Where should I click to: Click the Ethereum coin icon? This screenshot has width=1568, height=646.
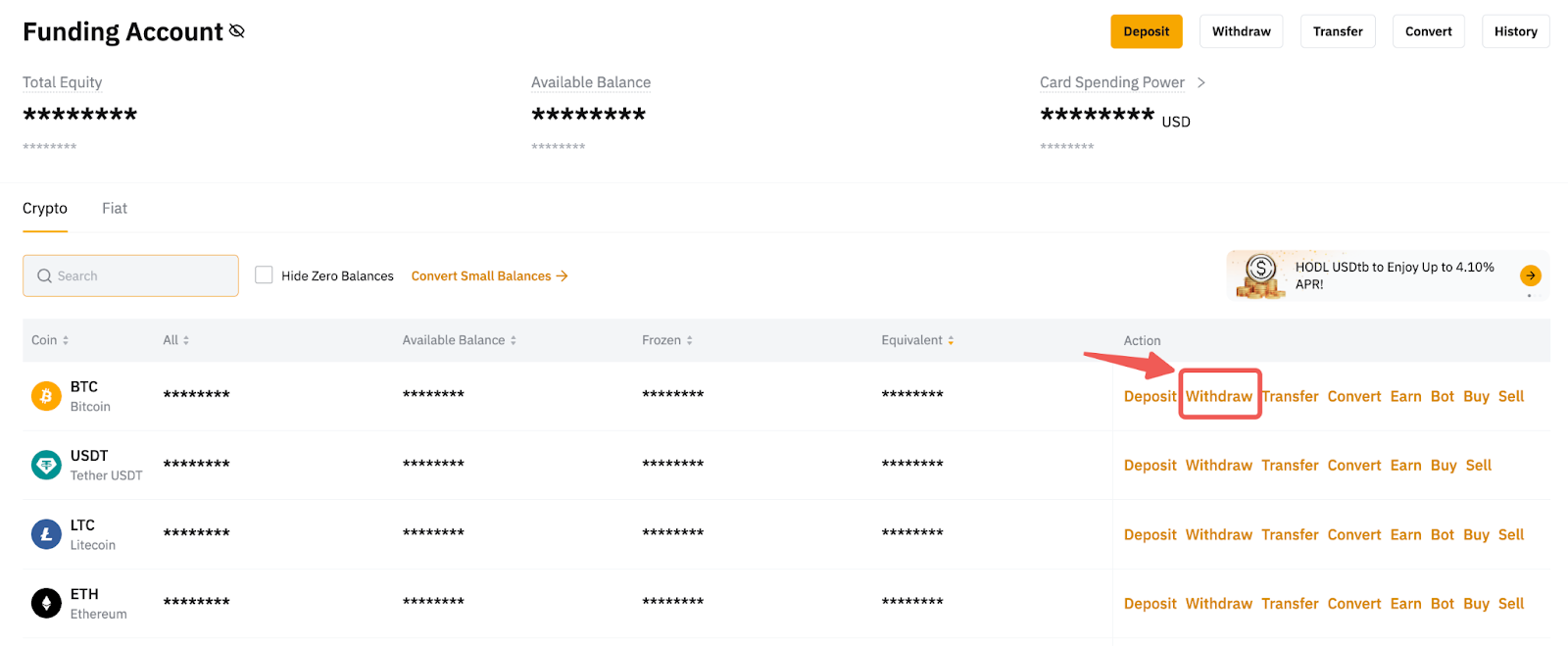tap(46, 603)
